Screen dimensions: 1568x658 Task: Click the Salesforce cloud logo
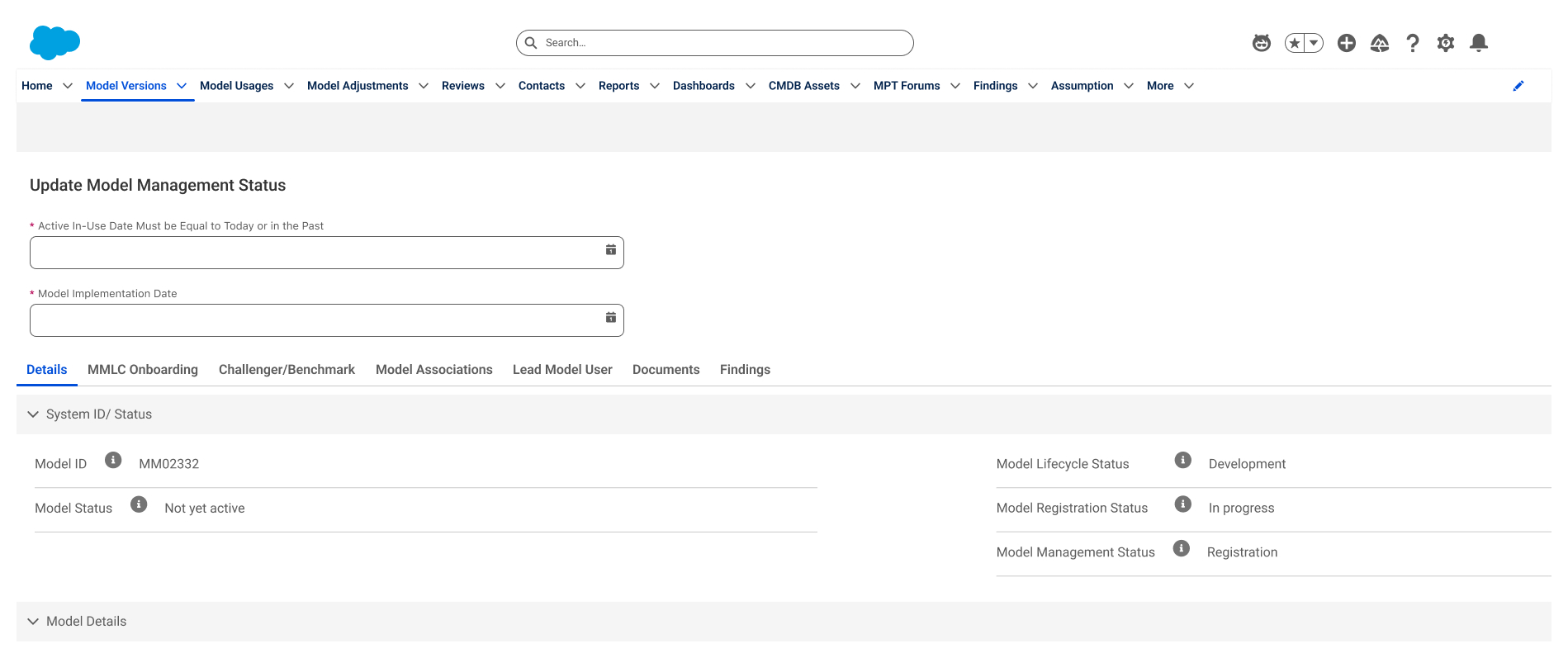(54, 43)
